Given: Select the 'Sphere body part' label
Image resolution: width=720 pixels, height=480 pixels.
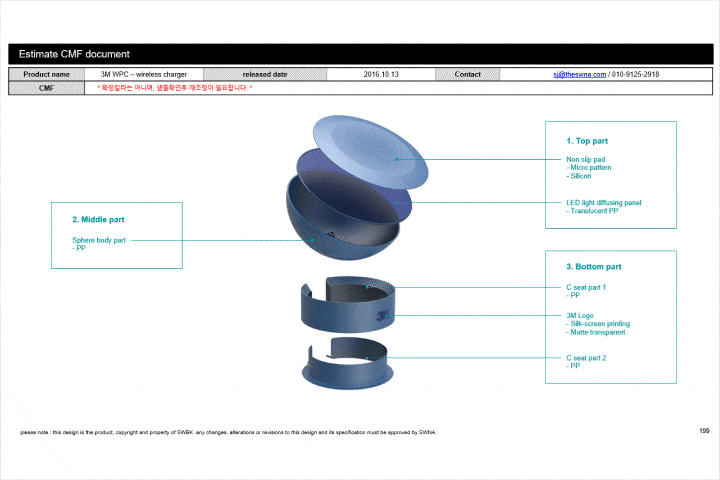Looking at the screenshot, I should click(99, 240).
